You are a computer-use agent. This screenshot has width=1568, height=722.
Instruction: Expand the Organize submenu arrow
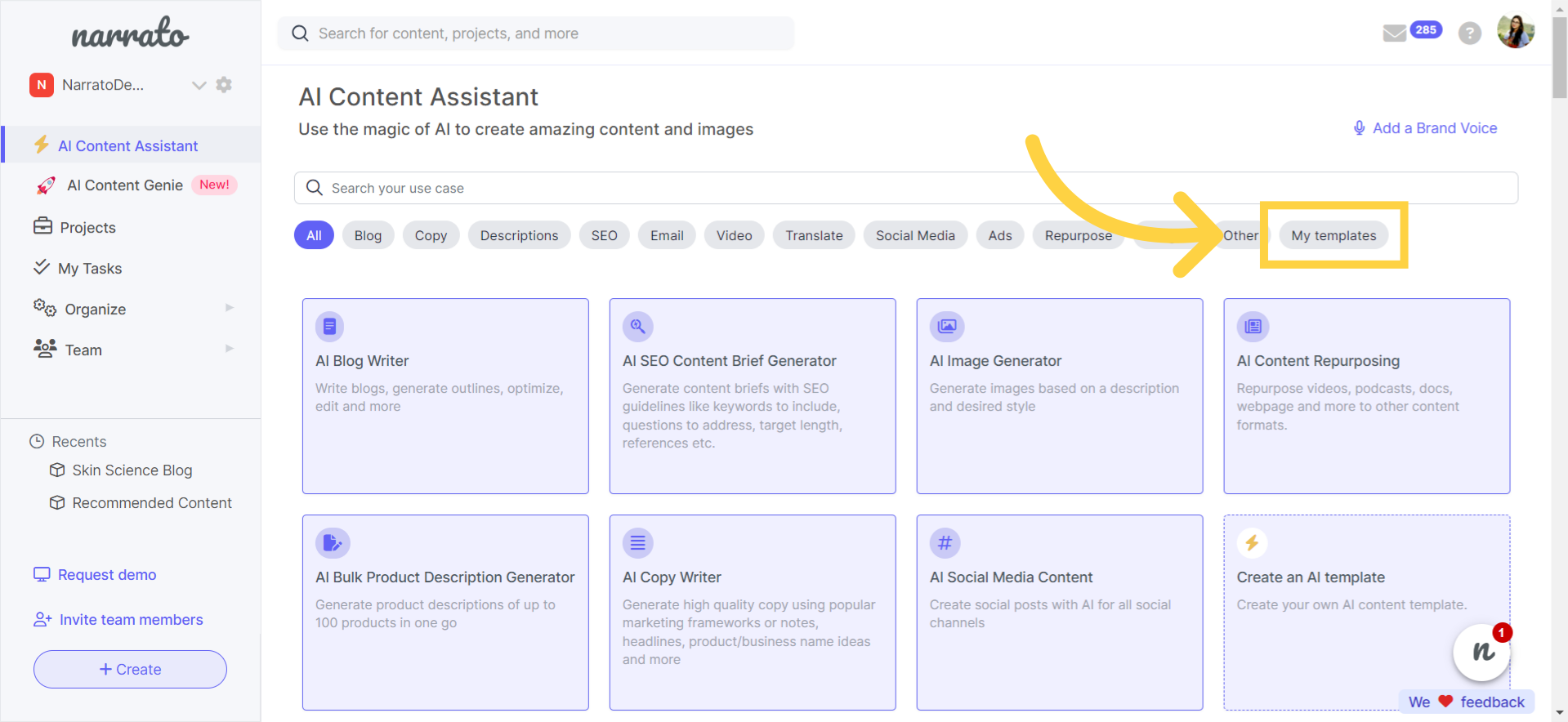pos(230,308)
